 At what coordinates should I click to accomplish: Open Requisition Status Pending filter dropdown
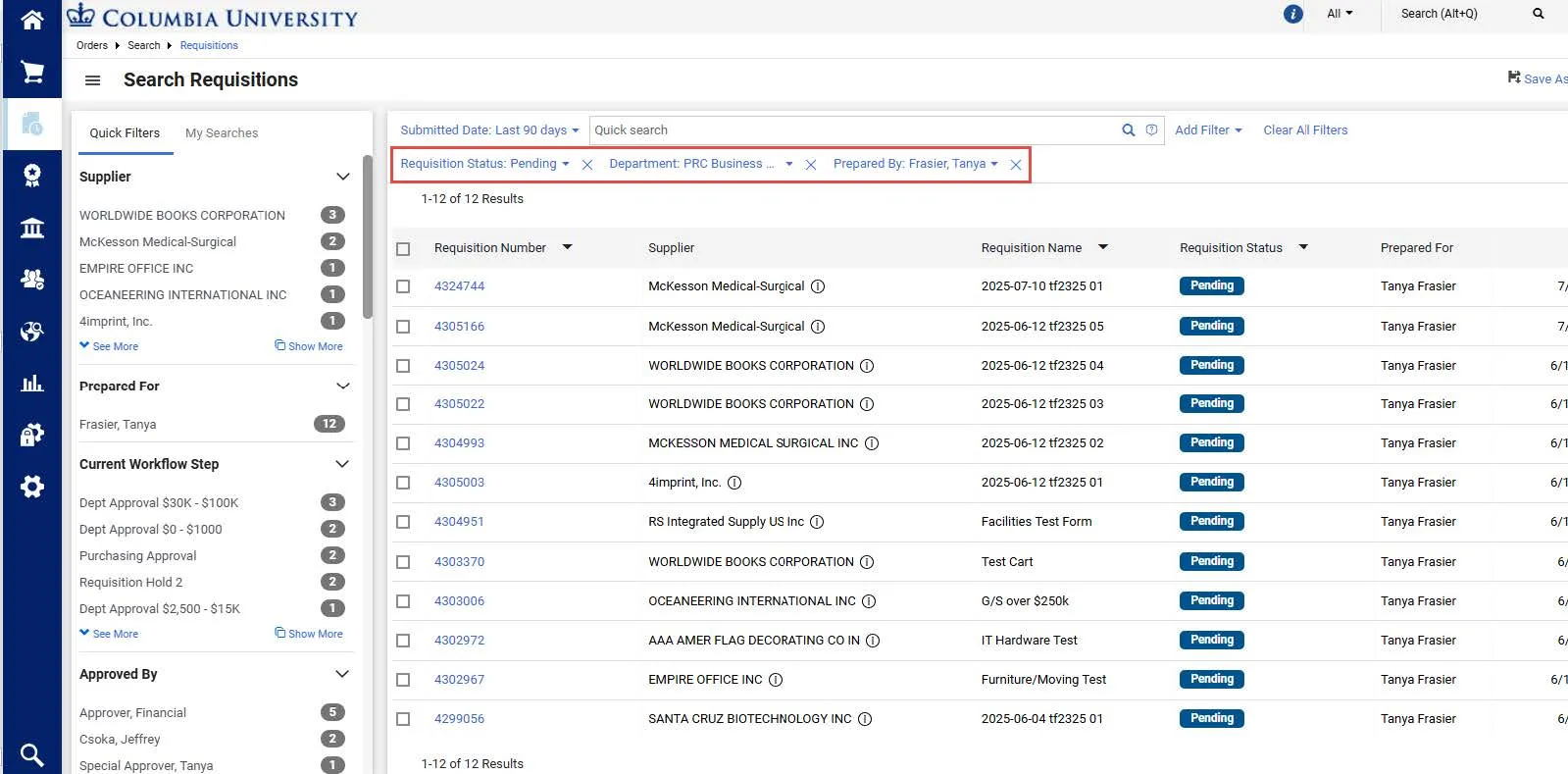pos(484,164)
